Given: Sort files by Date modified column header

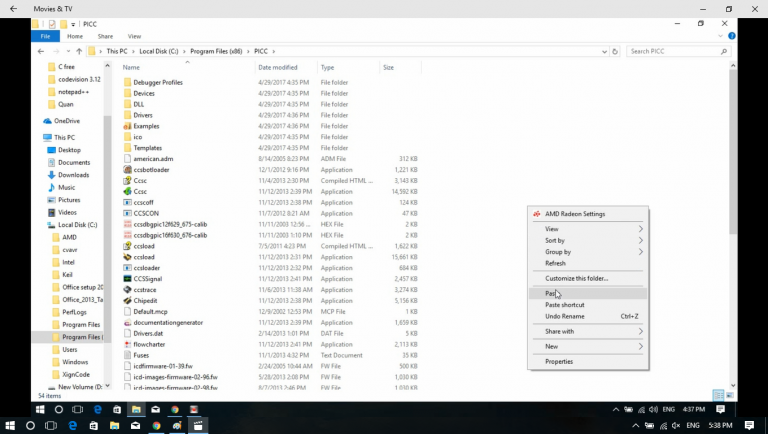Looking at the screenshot, I should pos(278,68).
